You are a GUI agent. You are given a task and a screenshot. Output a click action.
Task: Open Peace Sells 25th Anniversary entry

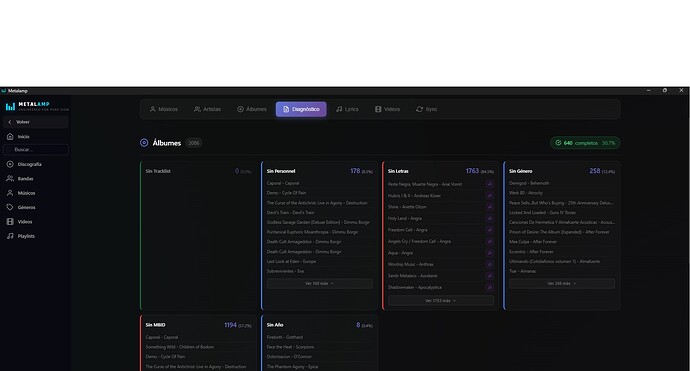click(561, 203)
